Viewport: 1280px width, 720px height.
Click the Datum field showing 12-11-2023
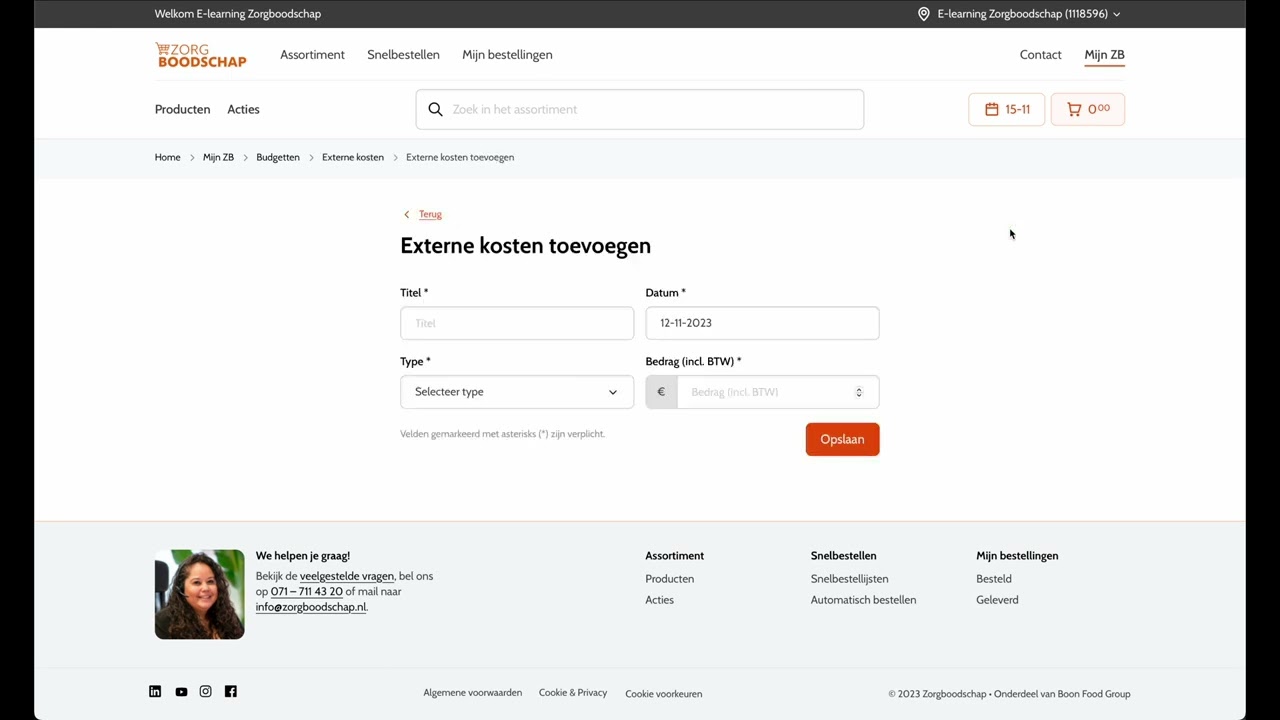click(762, 323)
